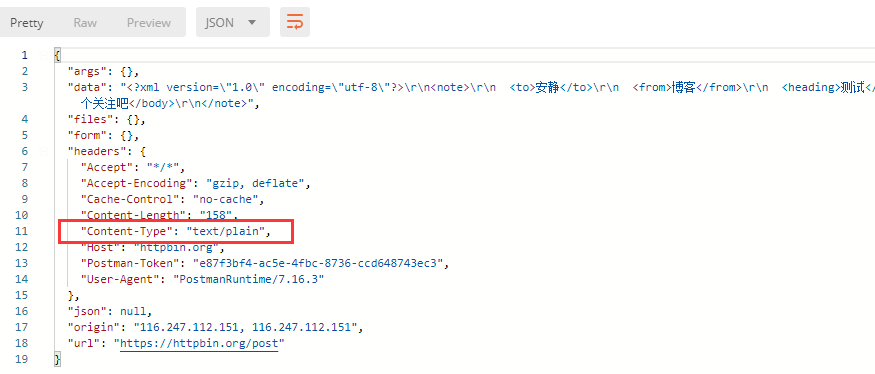Switch to the Pretty view tab
This screenshot has width=875, height=374.
coord(27,23)
